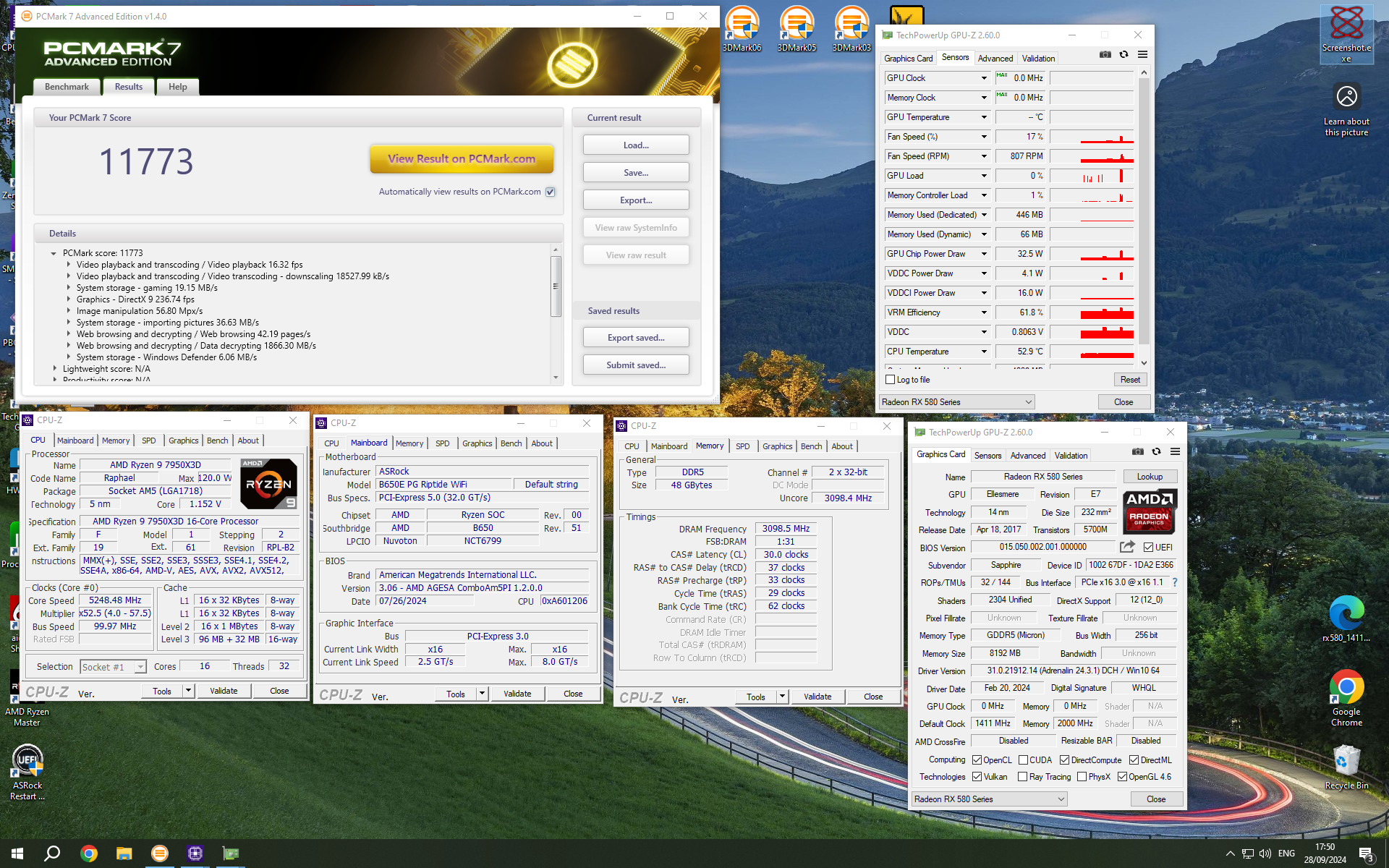Open File Explorer from taskbar
The height and width of the screenshot is (868, 1389).
[x=124, y=854]
